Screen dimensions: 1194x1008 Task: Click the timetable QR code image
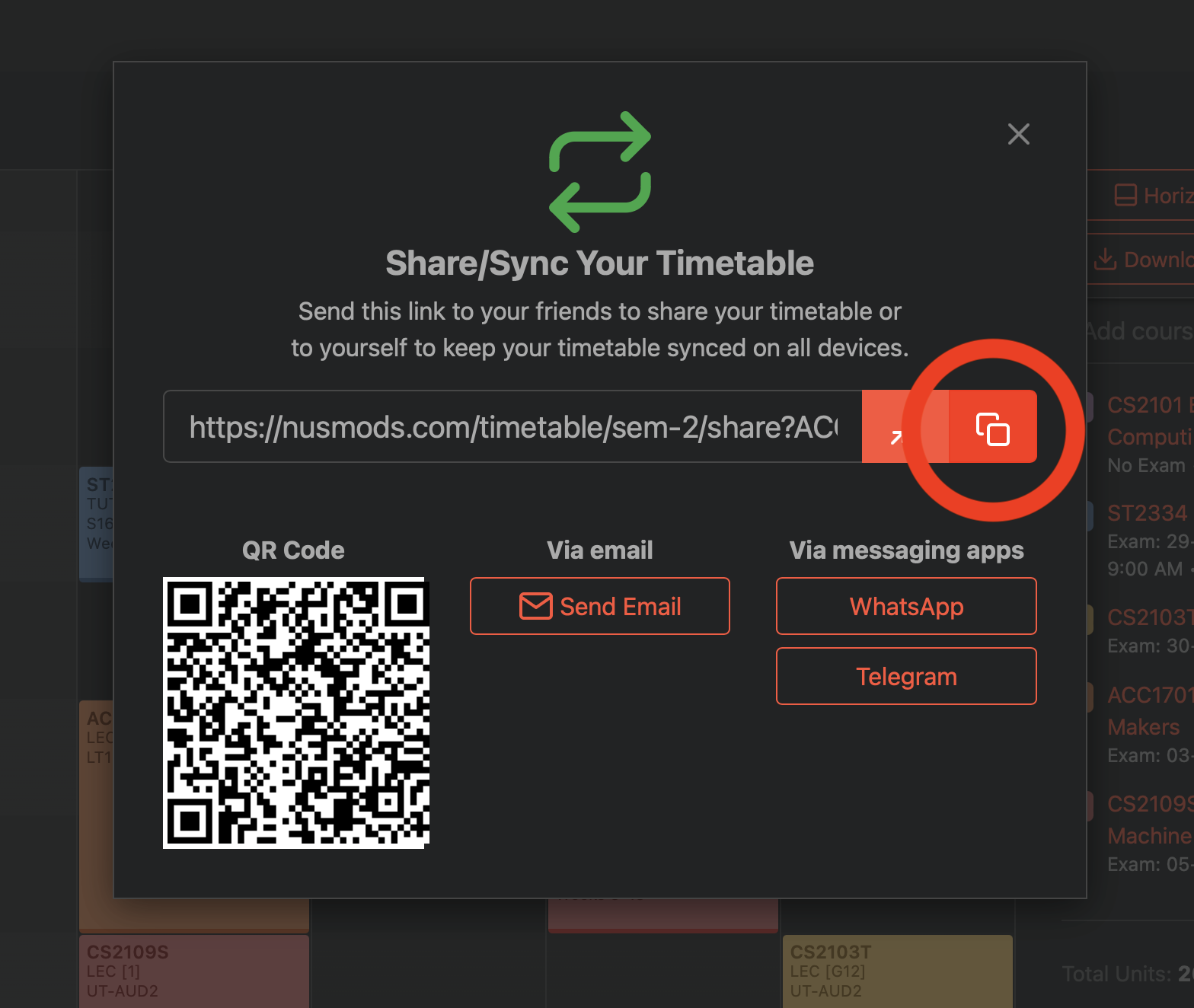click(x=296, y=713)
